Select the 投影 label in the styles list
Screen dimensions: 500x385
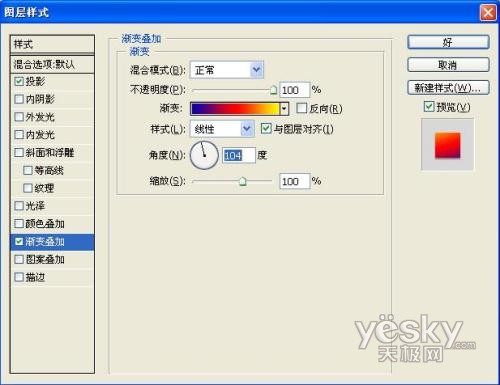coord(35,82)
